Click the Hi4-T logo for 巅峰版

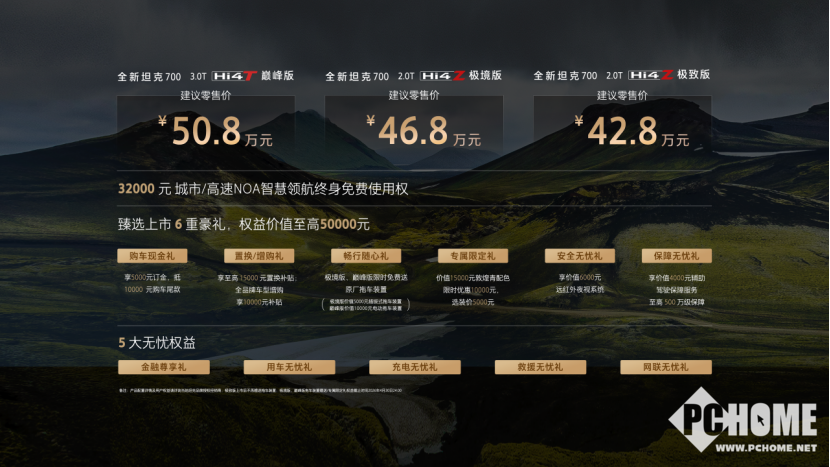(x=237, y=76)
